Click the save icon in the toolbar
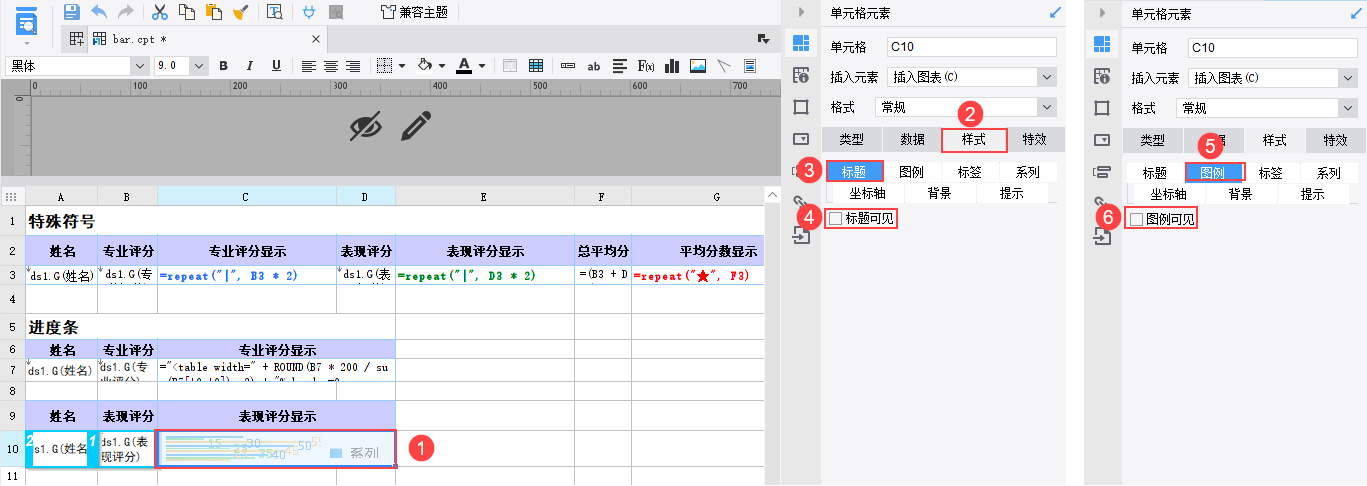Screen dimensions: 1367x486 click(72, 12)
